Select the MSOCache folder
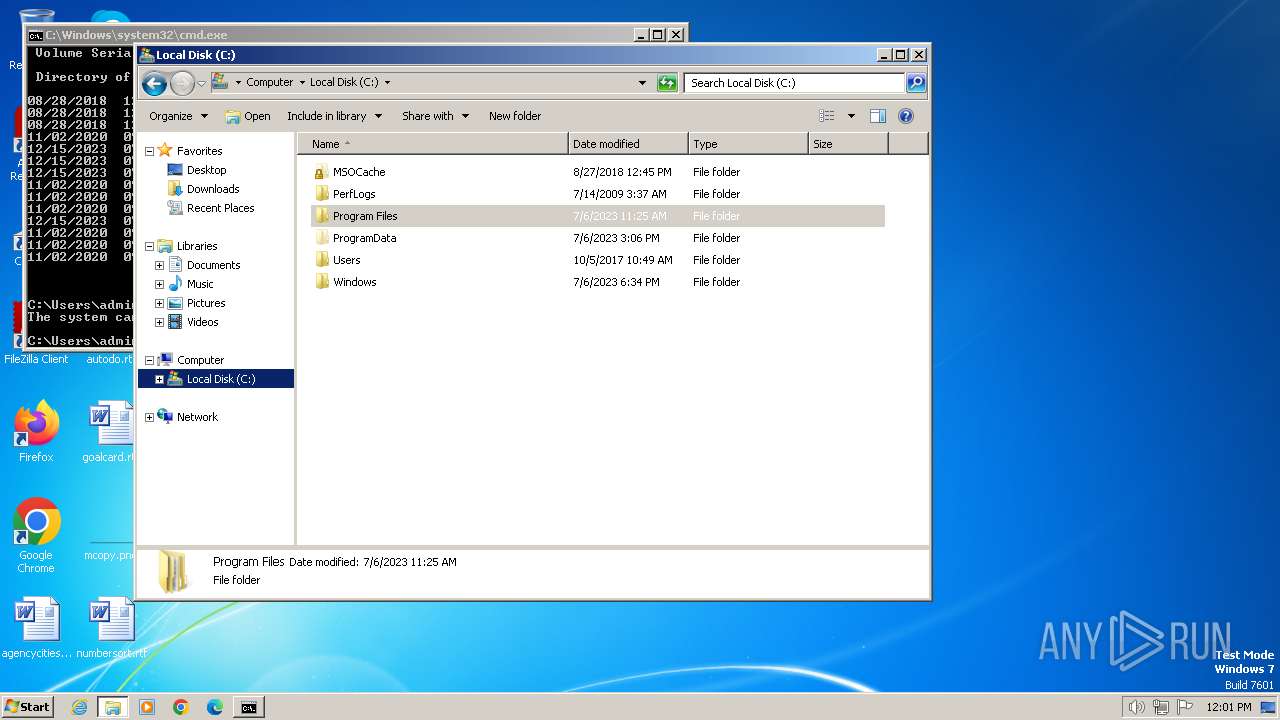1280x720 pixels. pos(359,172)
